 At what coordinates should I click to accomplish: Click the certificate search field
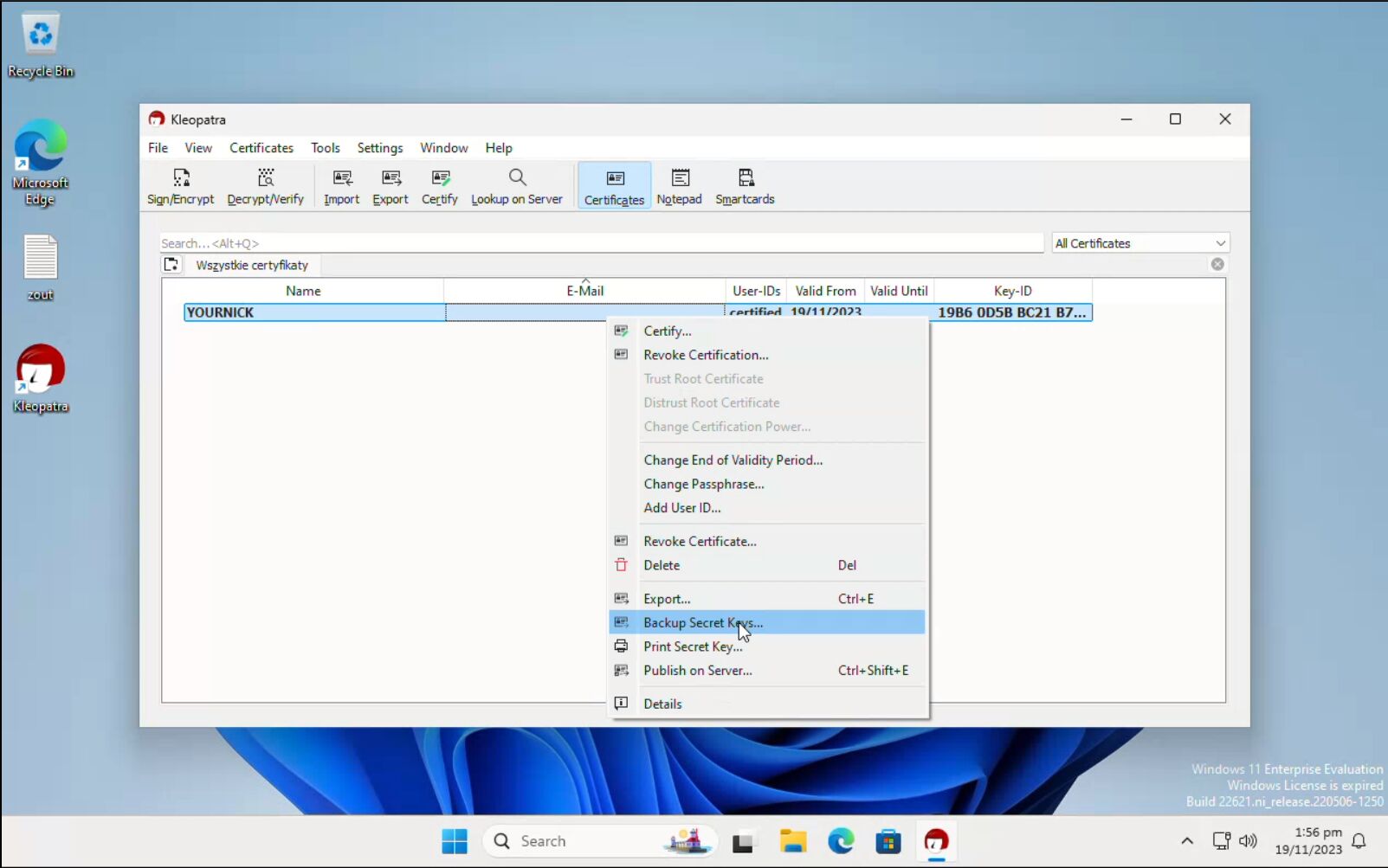(601, 243)
